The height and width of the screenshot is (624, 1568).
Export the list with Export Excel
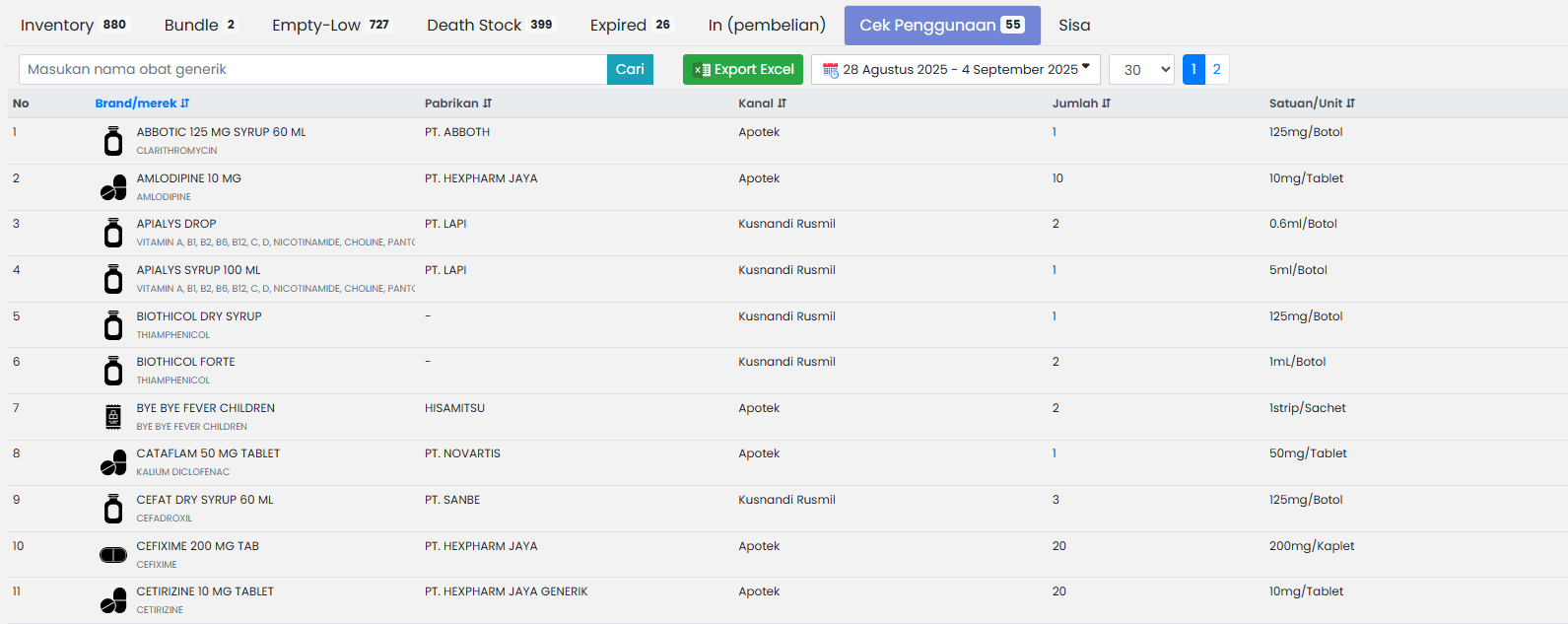(742, 70)
